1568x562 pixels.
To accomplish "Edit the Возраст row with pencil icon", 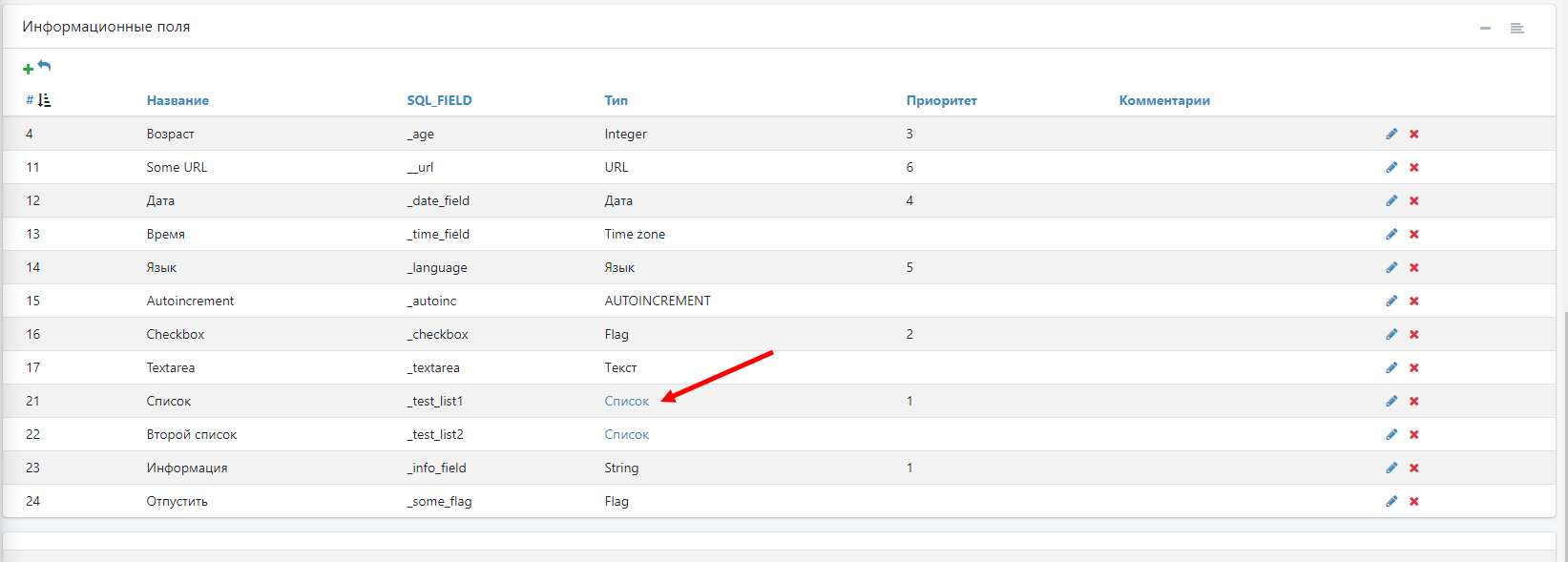I will point(1391,134).
